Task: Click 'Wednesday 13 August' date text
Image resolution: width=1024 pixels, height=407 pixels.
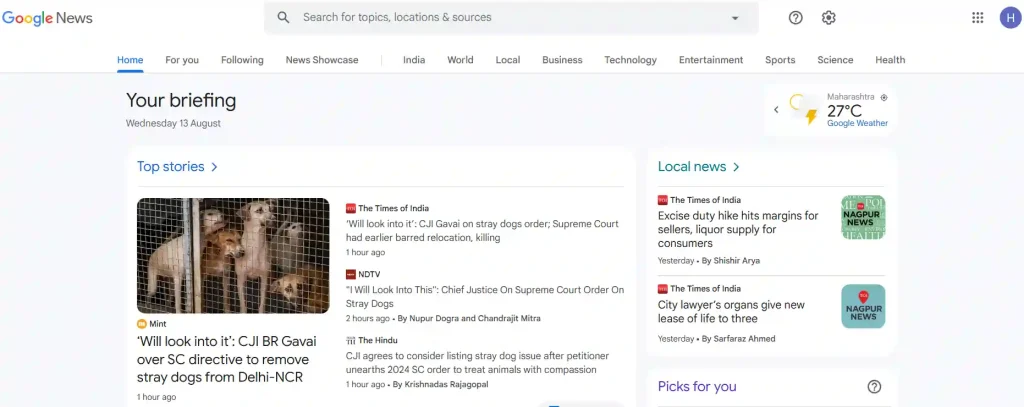Action: [173, 123]
